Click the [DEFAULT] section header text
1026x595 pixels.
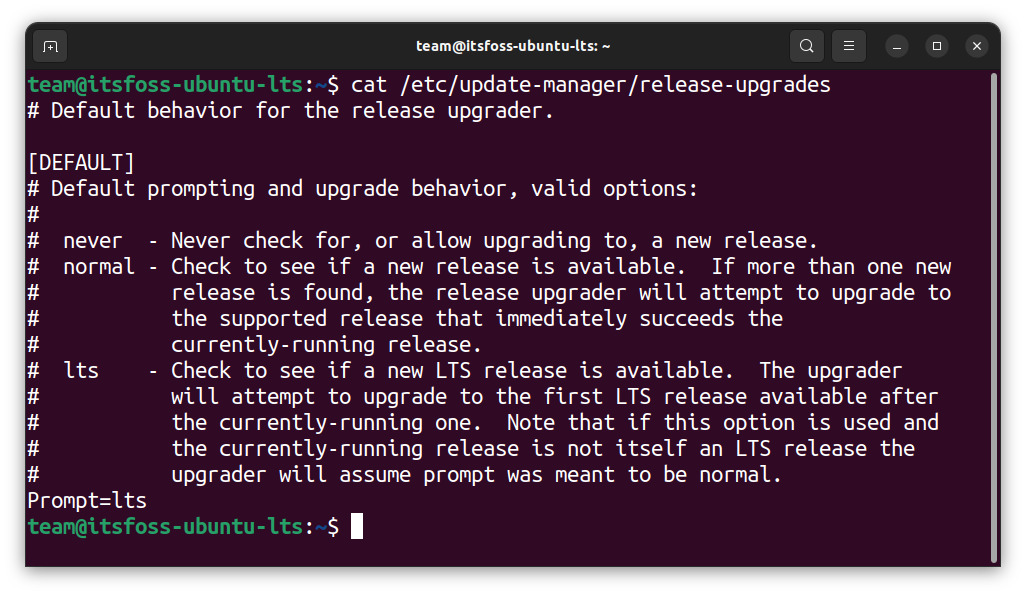[x=81, y=162]
